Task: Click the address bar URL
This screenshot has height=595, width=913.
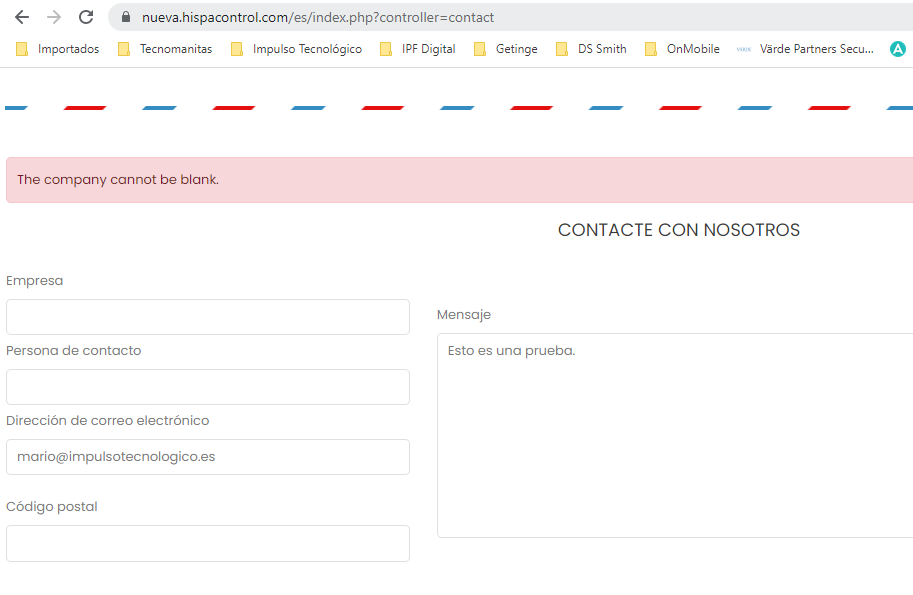Action: [318, 17]
